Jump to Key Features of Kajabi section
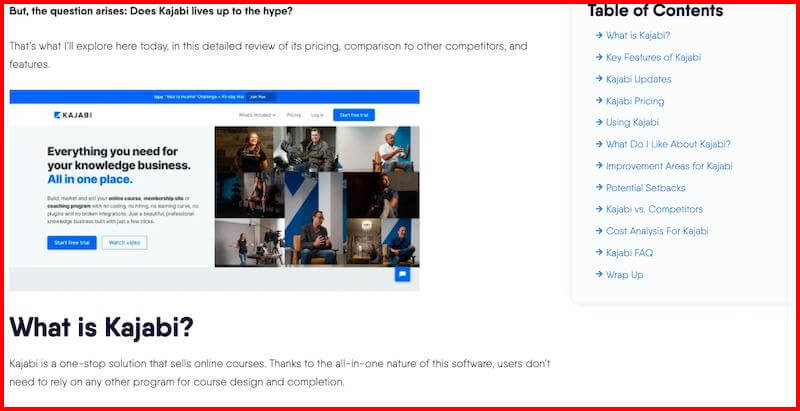The width and height of the screenshot is (800, 411). (653, 58)
